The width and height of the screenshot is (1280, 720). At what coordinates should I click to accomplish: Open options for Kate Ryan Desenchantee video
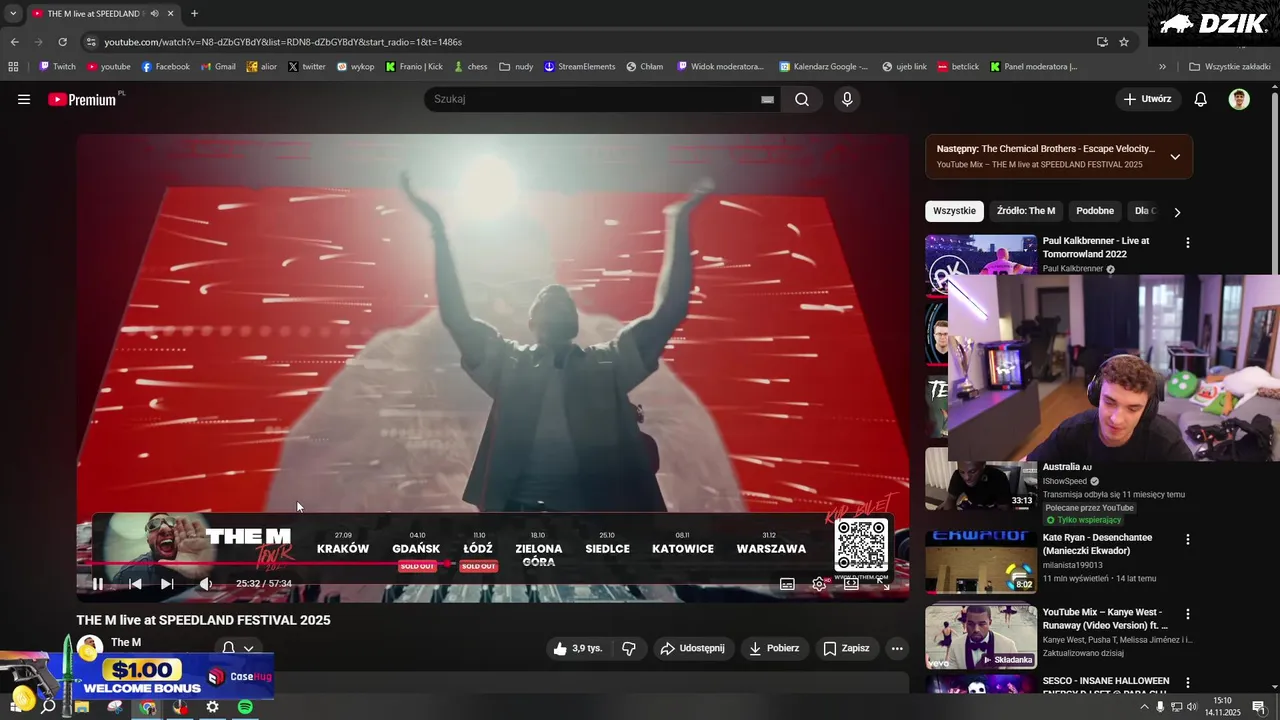pos(1188,539)
